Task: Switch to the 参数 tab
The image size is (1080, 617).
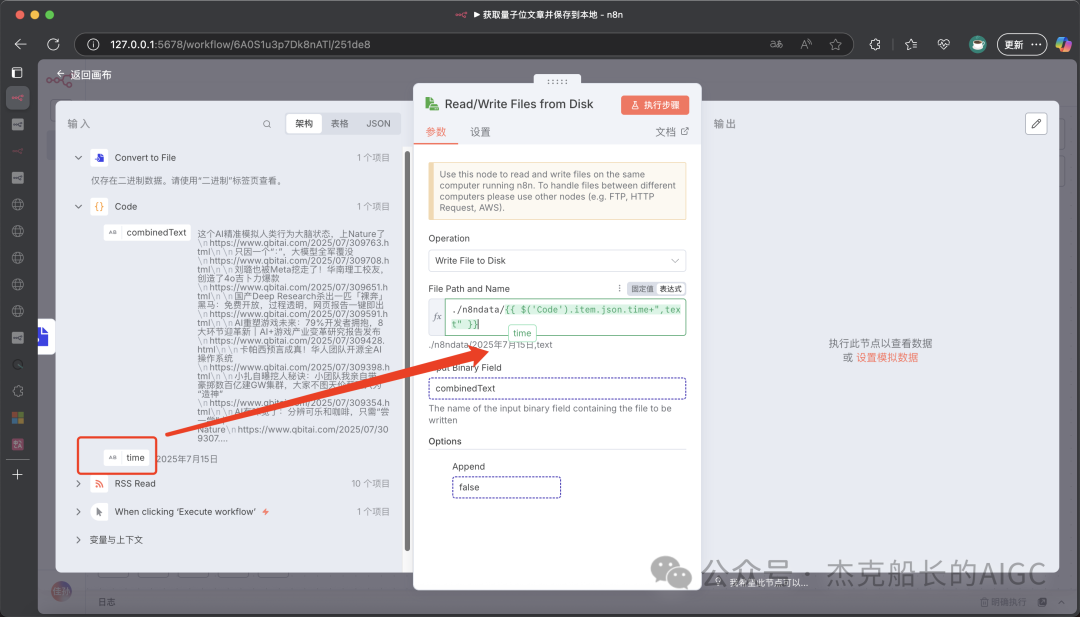Action: click(x=436, y=132)
